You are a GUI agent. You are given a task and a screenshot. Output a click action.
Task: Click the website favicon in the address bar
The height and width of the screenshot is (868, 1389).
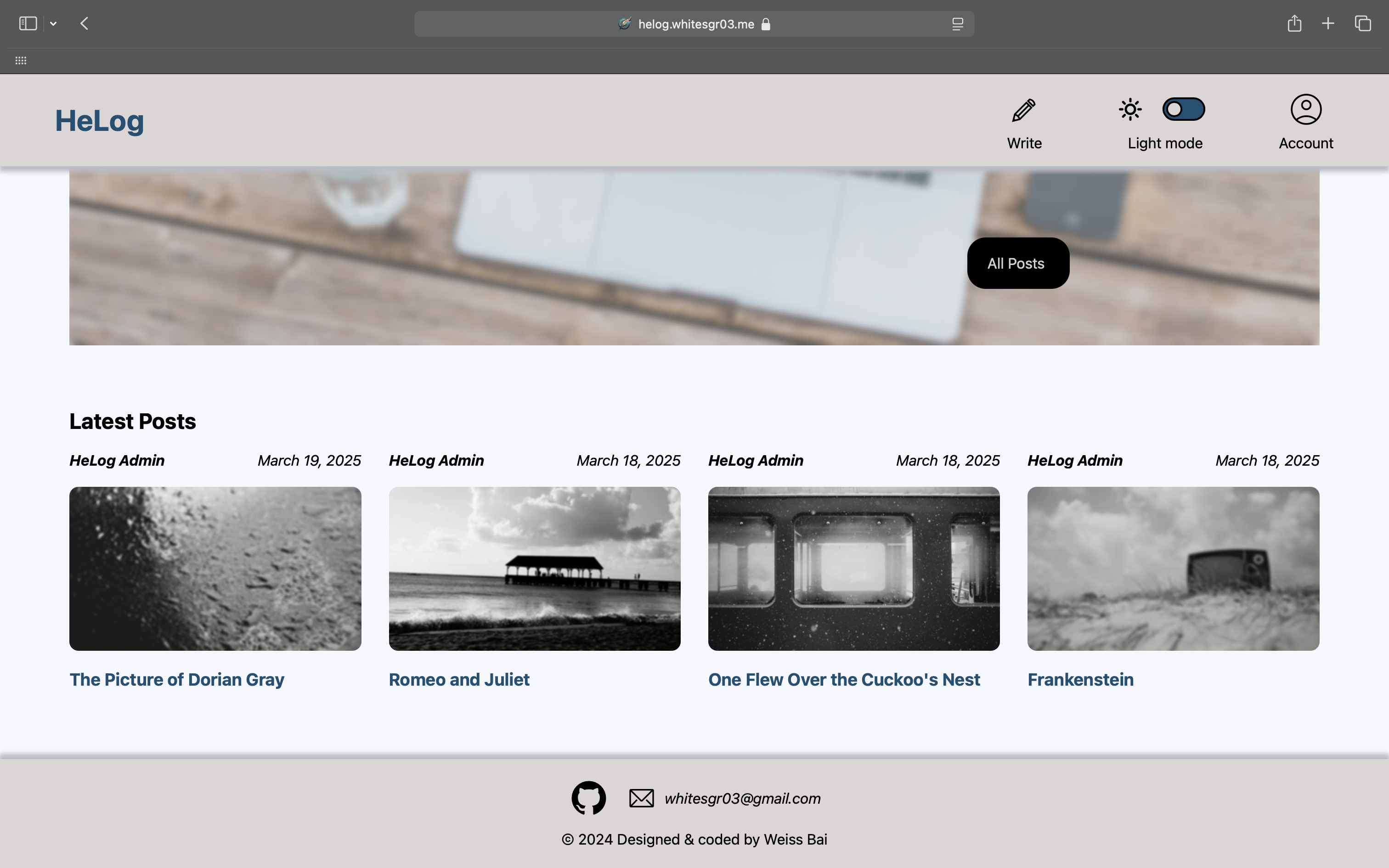(625, 23)
